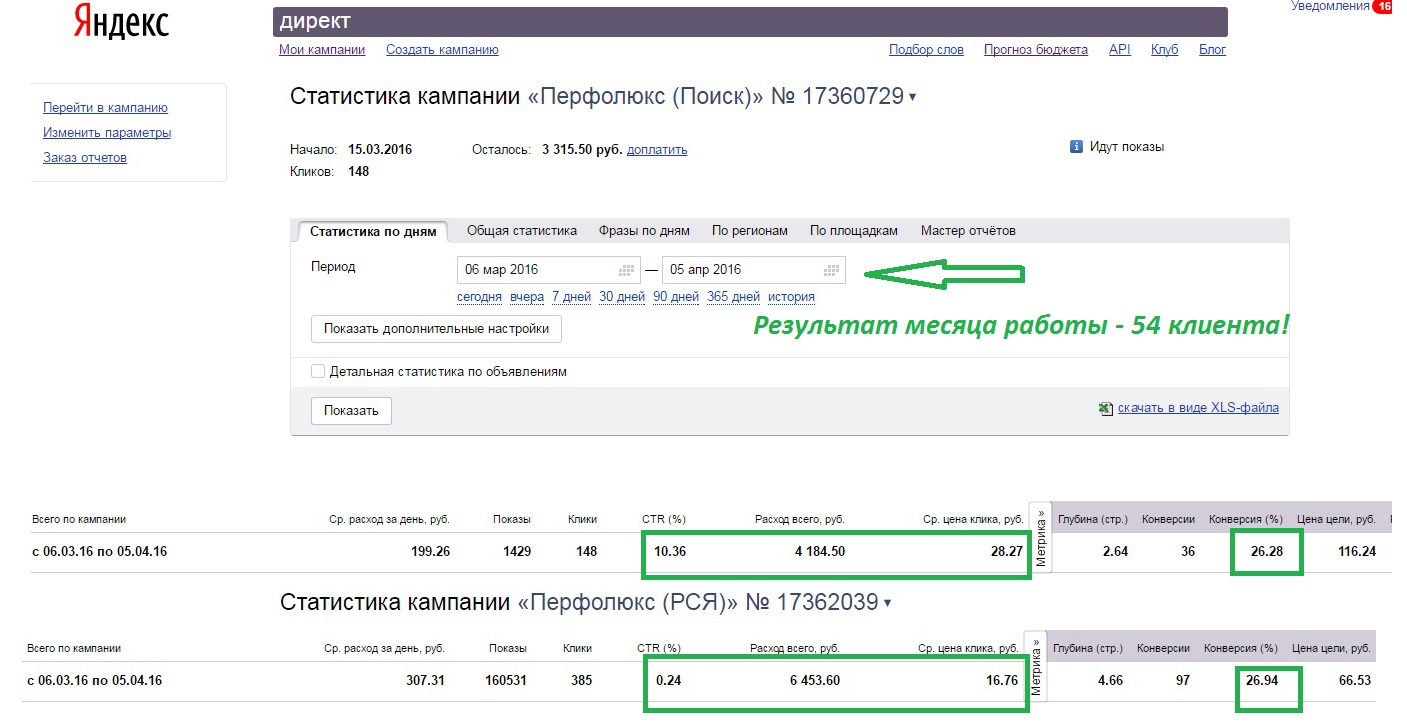Click the доплатить link
This screenshot has width=1407, height=723.
[657, 150]
